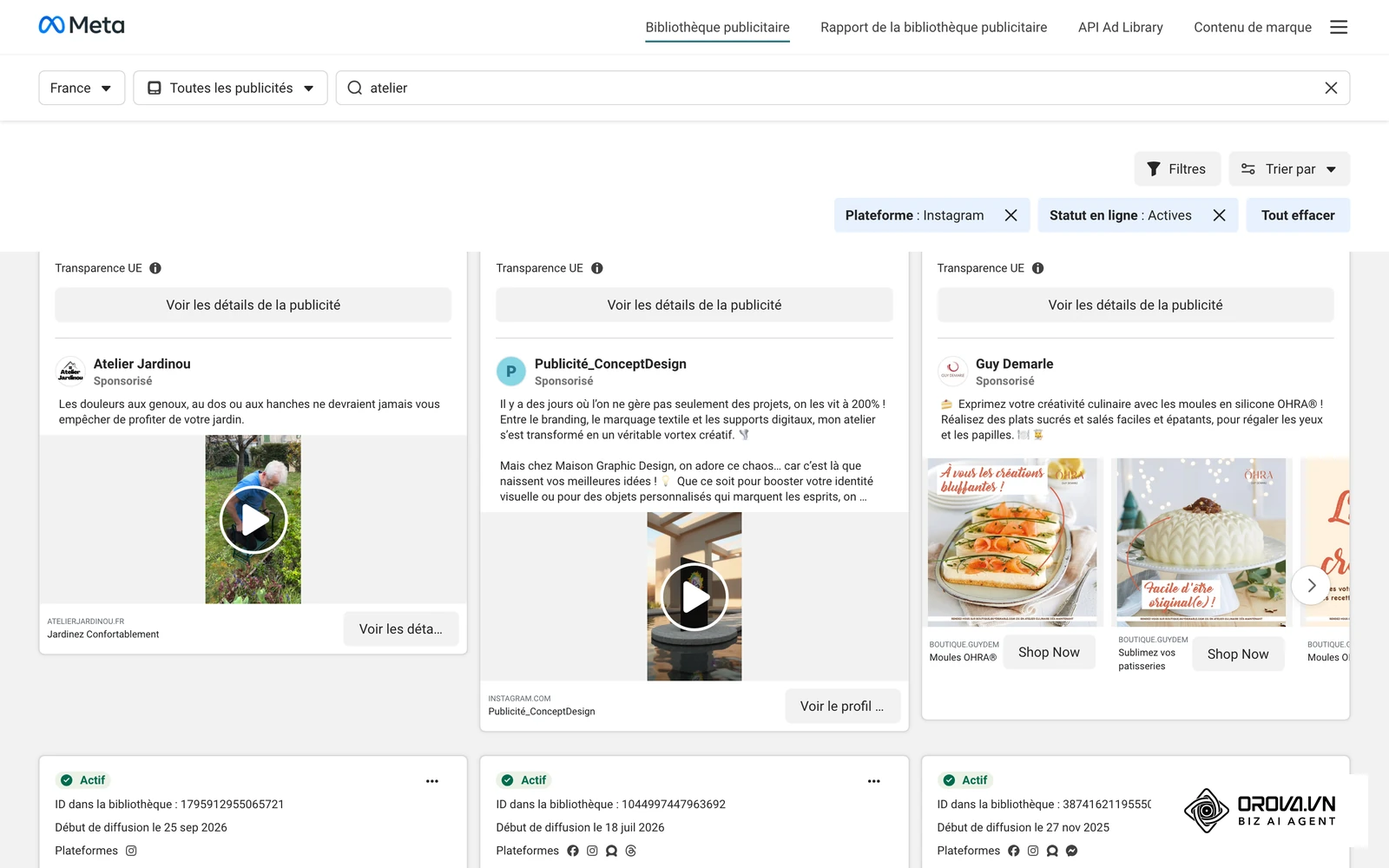Screen dimensions: 1389x868
Task: Click text Début de diffusion le 25 sep 2026
Action: pyautogui.click(x=141, y=827)
